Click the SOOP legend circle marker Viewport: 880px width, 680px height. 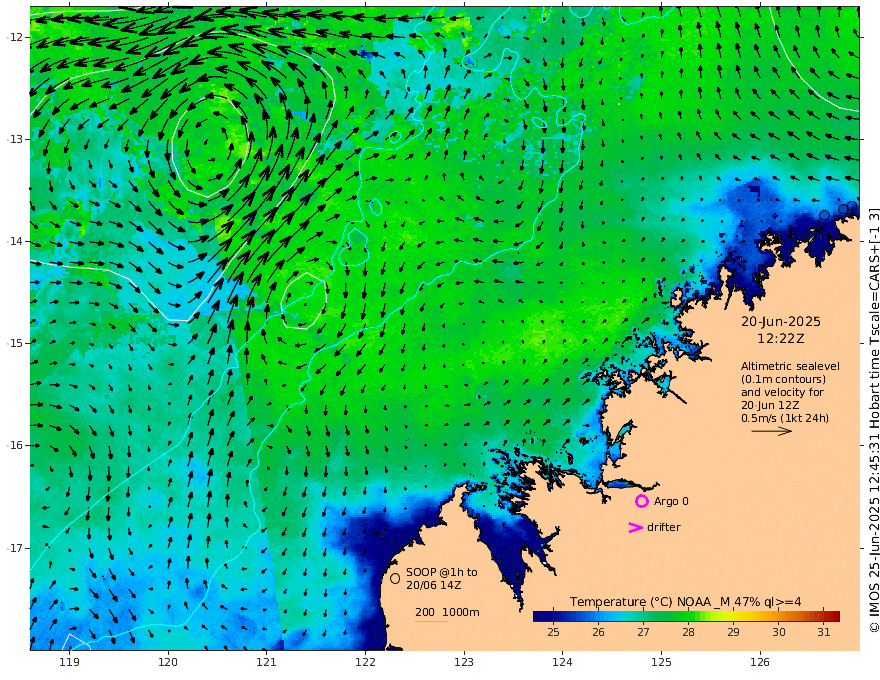tap(395, 578)
